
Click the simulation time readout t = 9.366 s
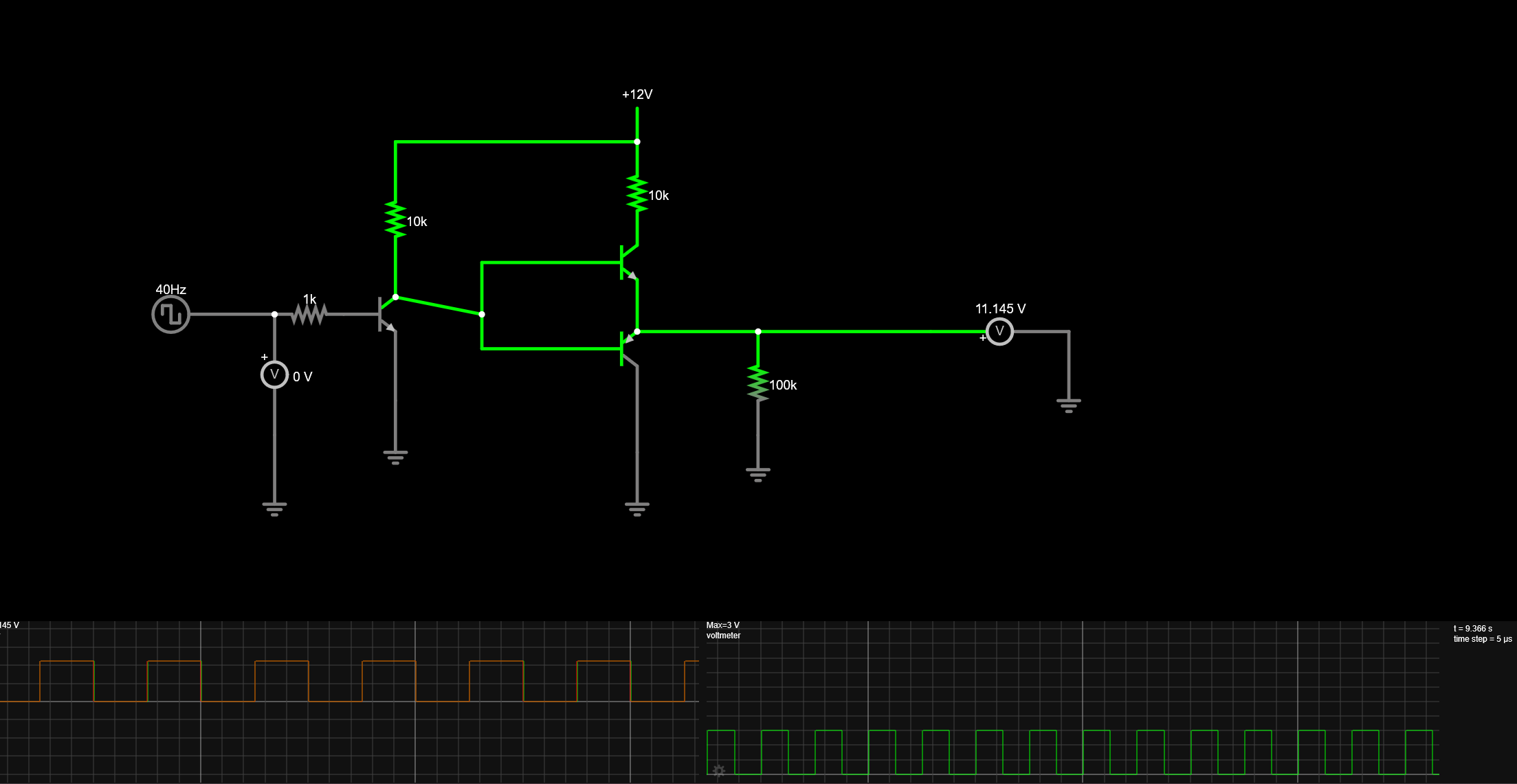(x=1472, y=629)
